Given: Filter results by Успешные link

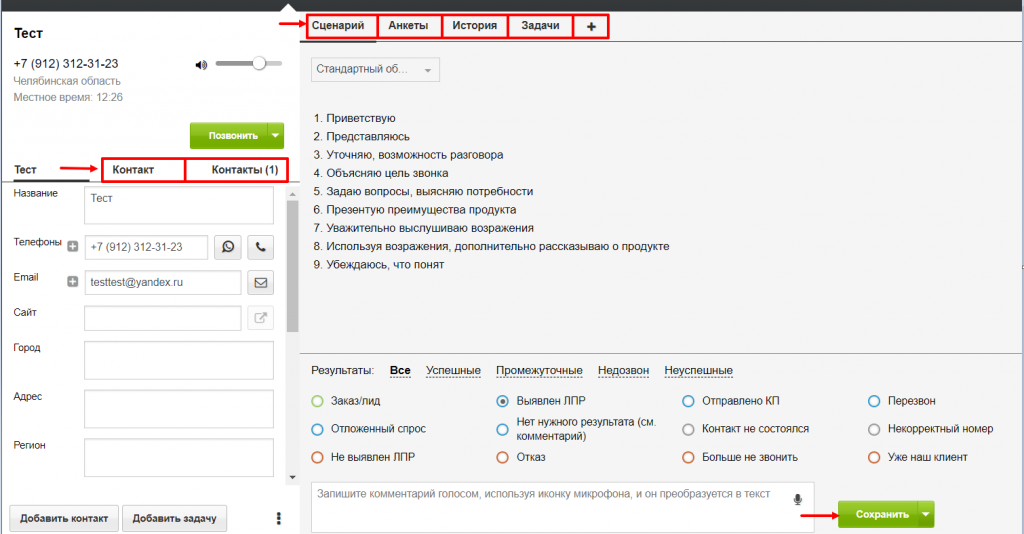Looking at the screenshot, I should click(453, 370).
